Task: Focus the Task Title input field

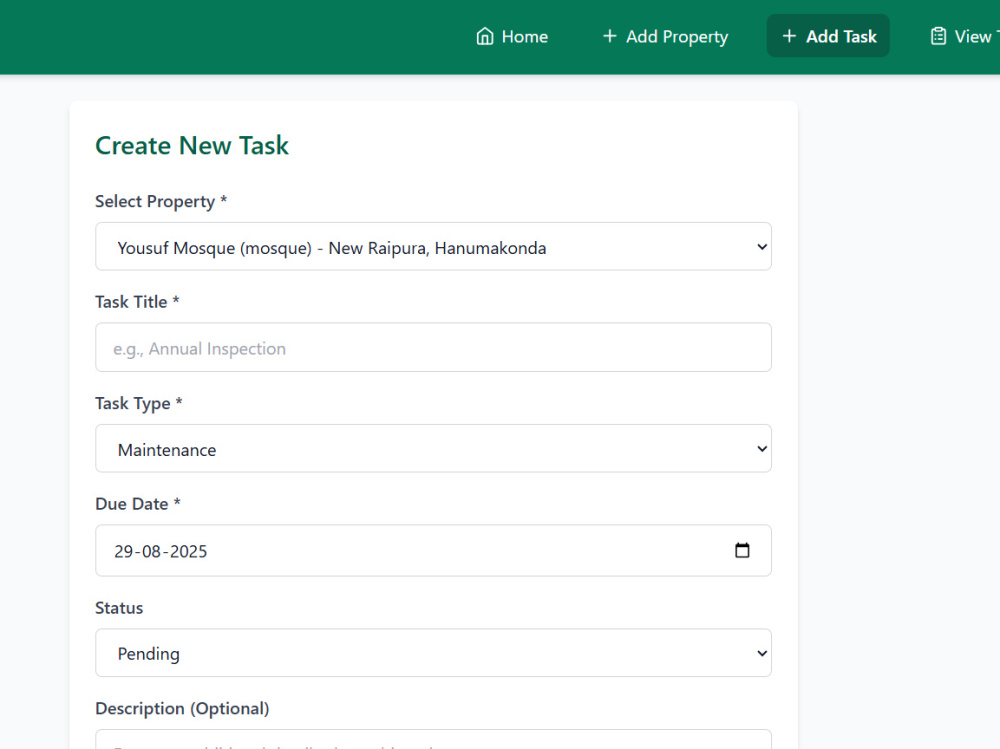Action: click(x=434, y=348)
